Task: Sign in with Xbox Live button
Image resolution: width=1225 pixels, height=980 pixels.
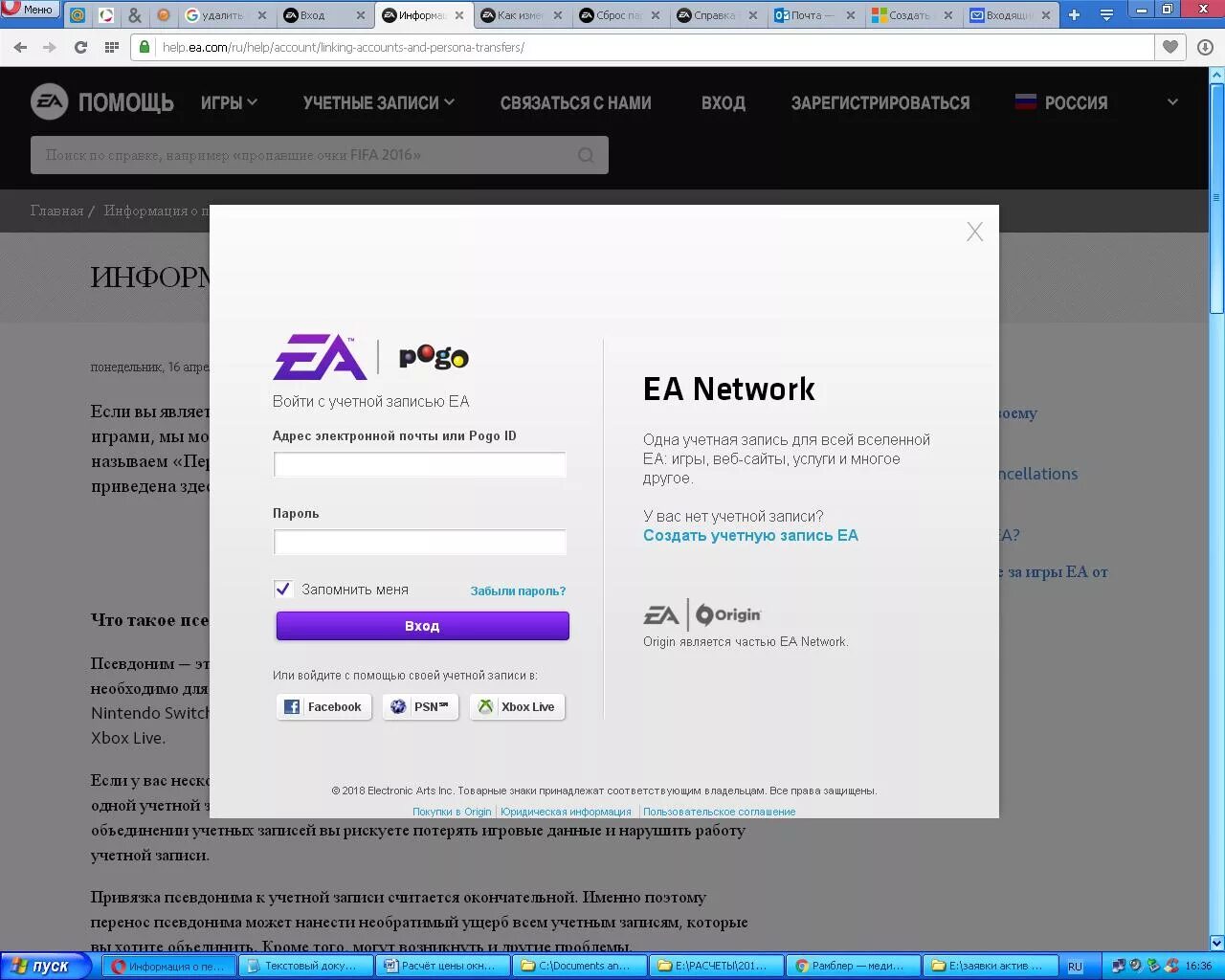Action: point(517,706)
